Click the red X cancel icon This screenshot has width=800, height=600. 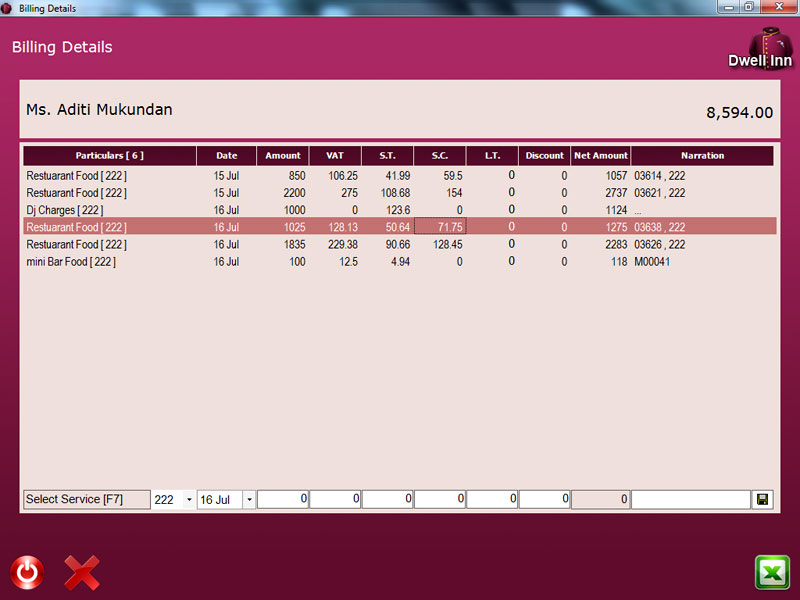(82, 572)
